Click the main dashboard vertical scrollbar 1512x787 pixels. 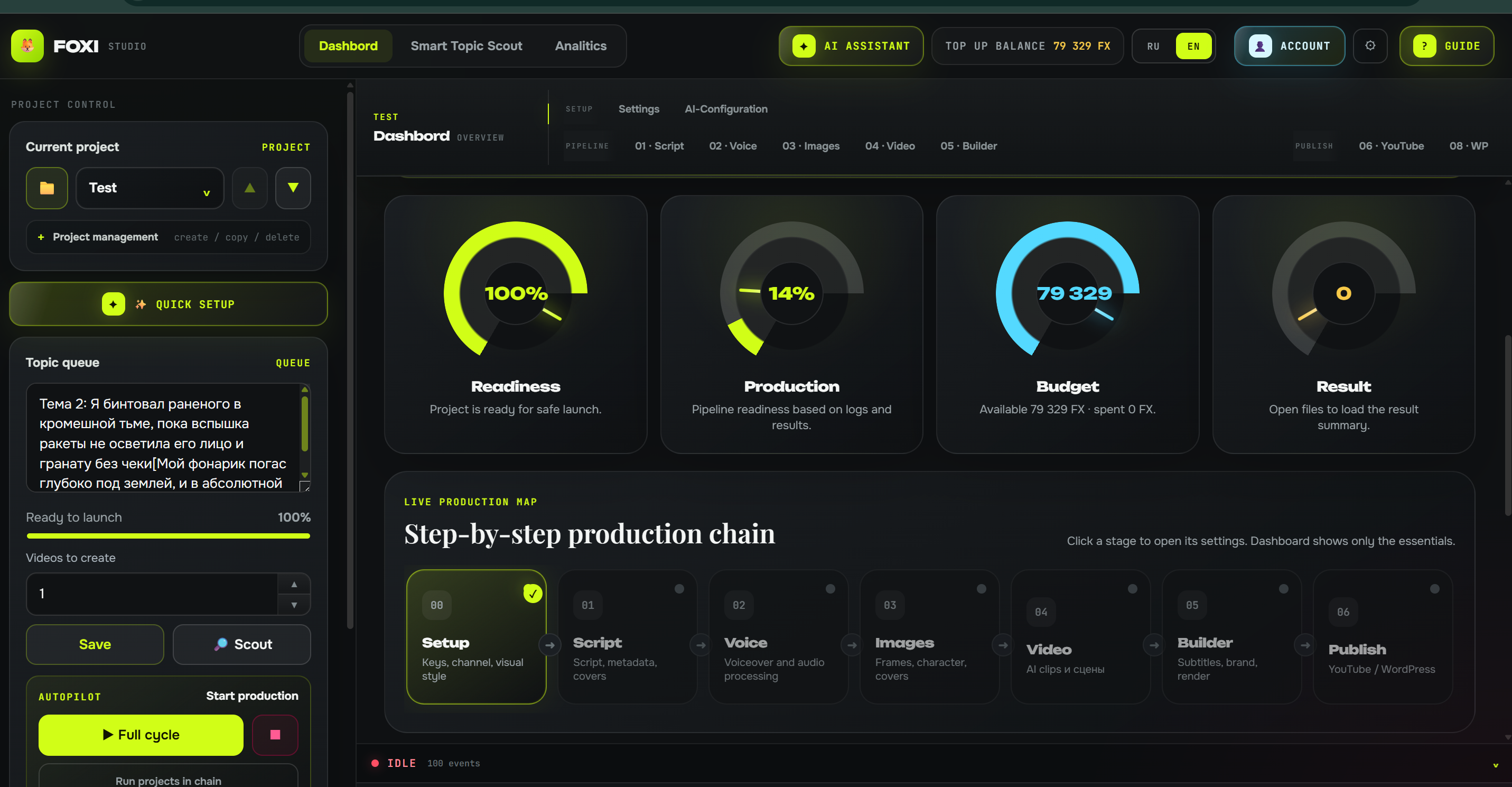[x=1507, y=426]
